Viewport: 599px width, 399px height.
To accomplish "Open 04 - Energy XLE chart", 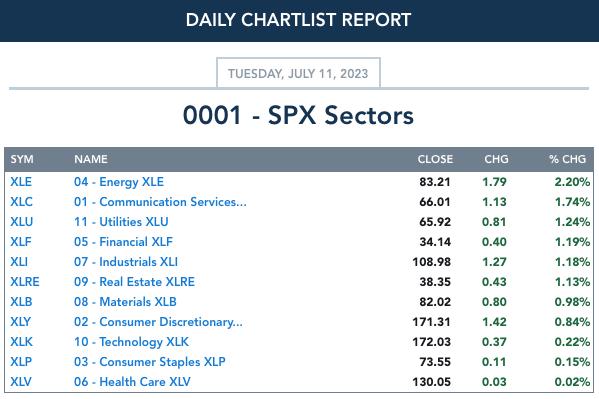I will pyautogui.click(x=119, y=182).
